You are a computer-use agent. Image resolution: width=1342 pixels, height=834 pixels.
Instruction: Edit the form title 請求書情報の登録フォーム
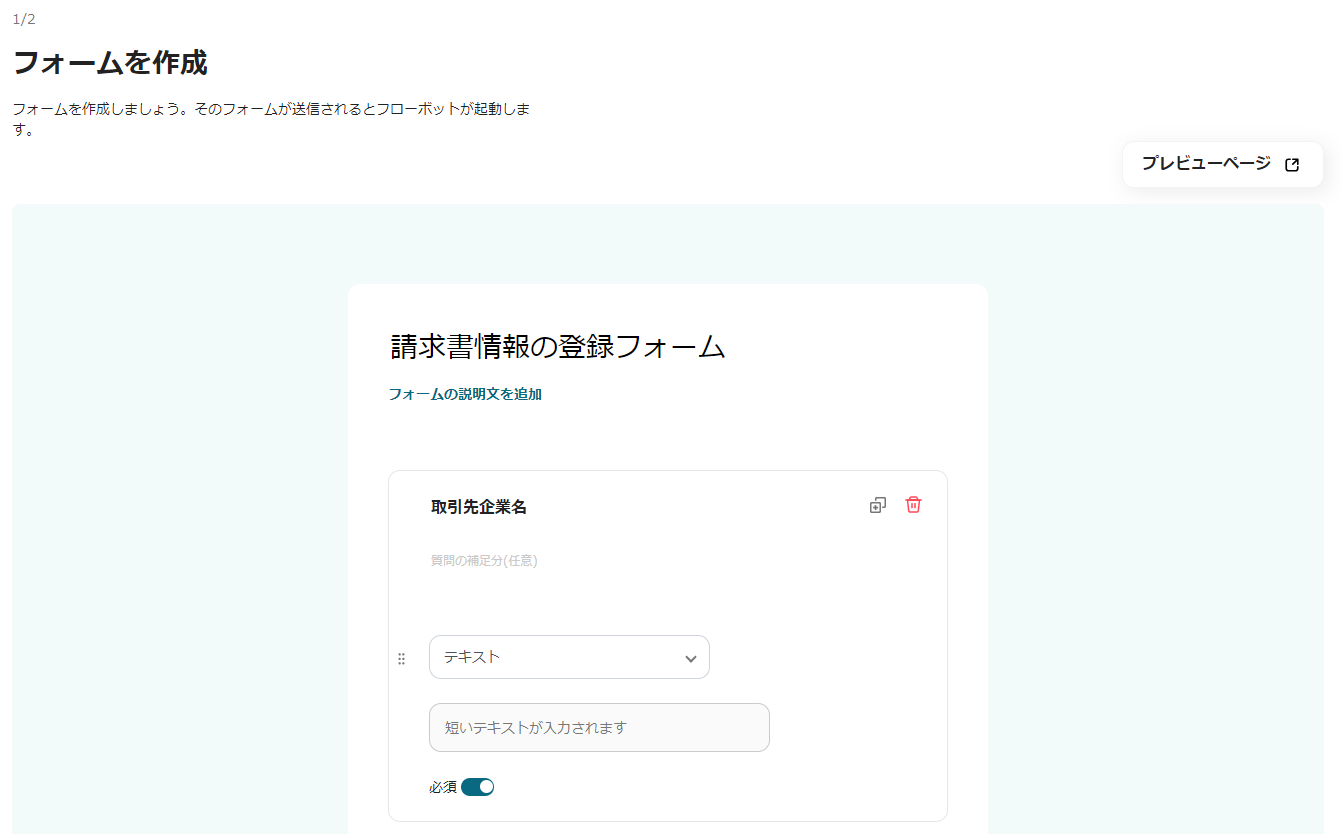[x=556, y=346]
